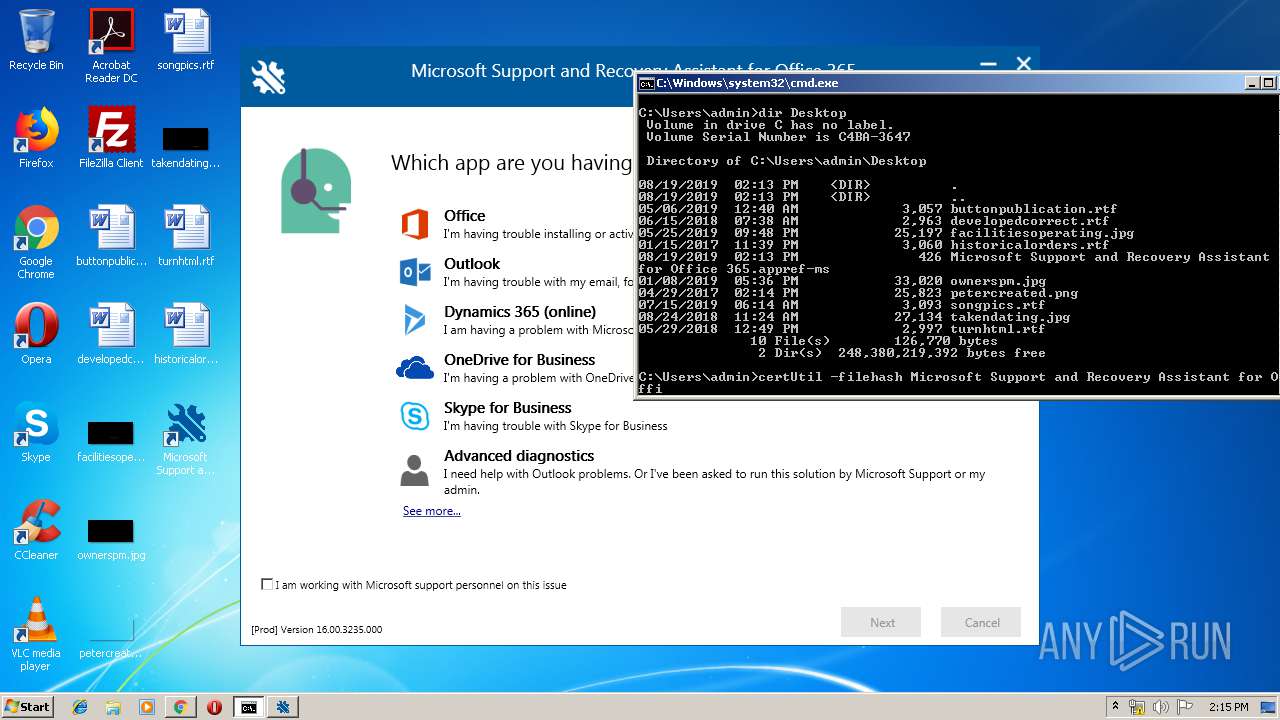Screen dimensions: 1280x720
Task: Click the disabled Next button
Action: pos(881,622)
